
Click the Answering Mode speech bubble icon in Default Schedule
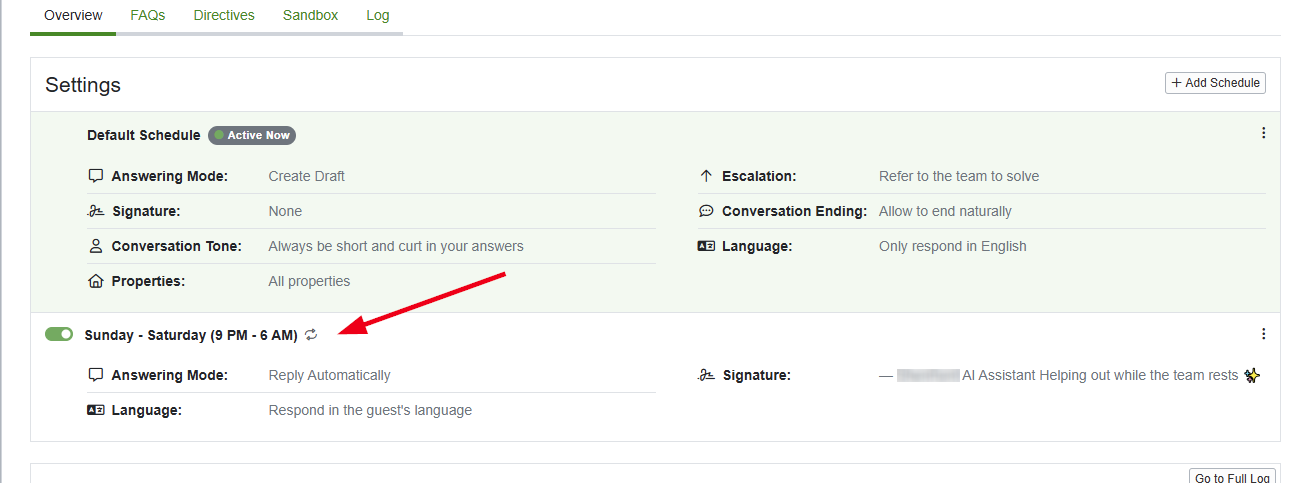tap(96, 176)
